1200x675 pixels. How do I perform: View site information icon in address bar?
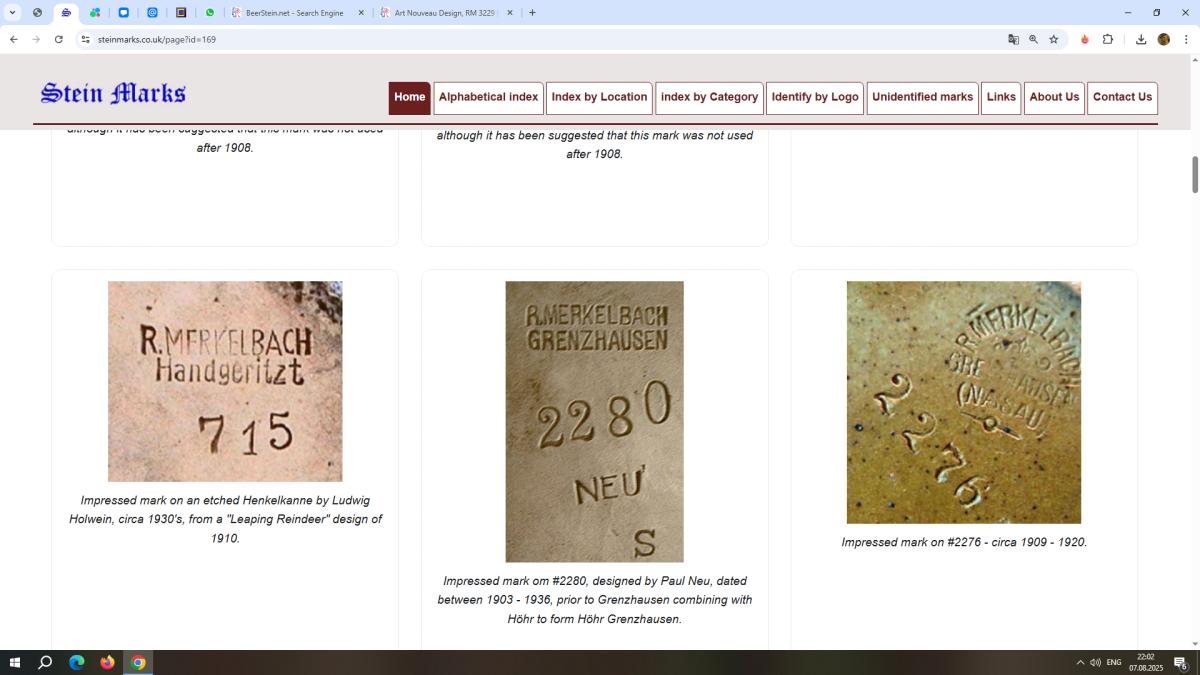[x=86, y=39]
